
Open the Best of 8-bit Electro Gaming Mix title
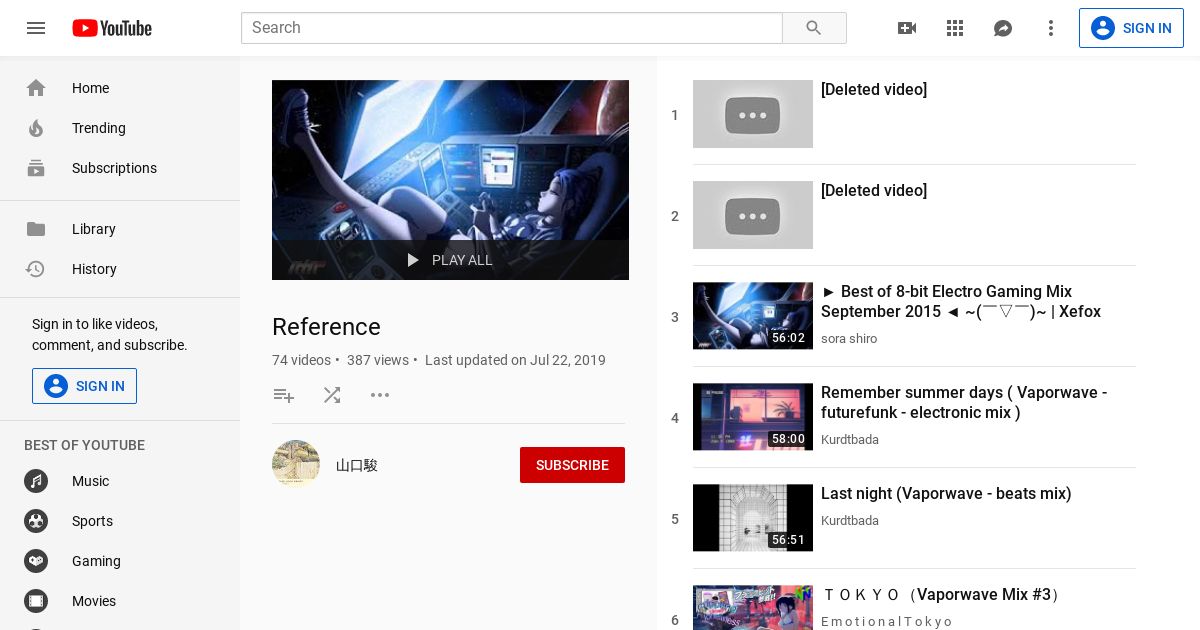(x=961, y=302)
